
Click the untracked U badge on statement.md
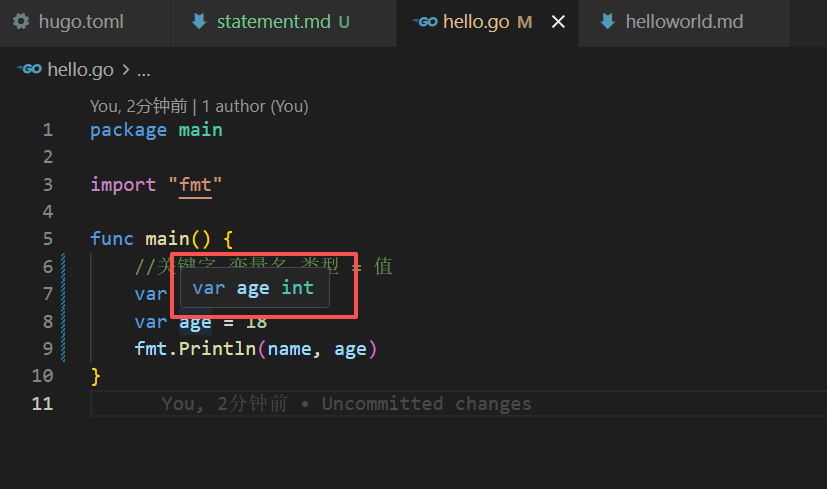point(344,22)
